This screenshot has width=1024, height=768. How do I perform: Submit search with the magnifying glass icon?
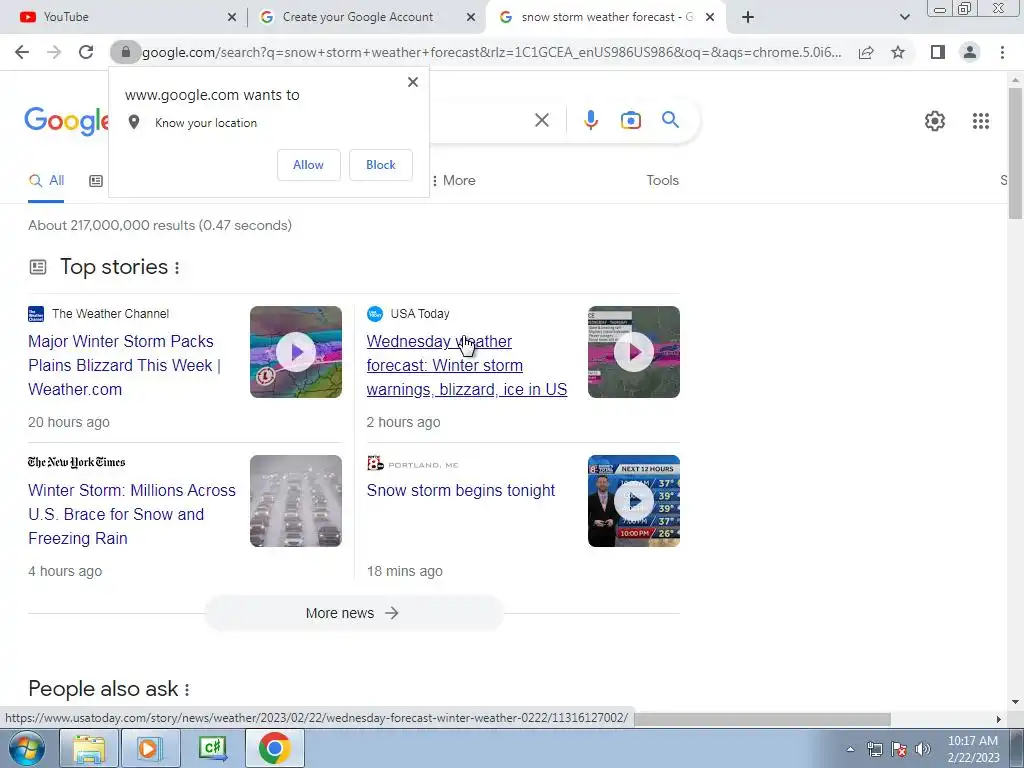click(670, 120)
